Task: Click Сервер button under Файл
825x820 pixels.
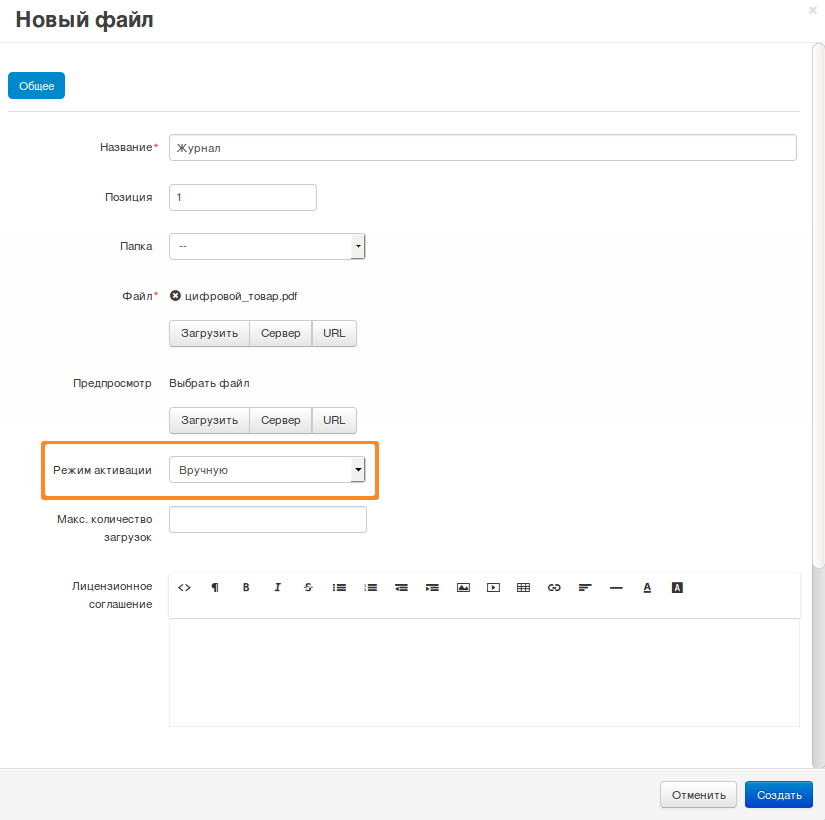Action: point(280,333)
